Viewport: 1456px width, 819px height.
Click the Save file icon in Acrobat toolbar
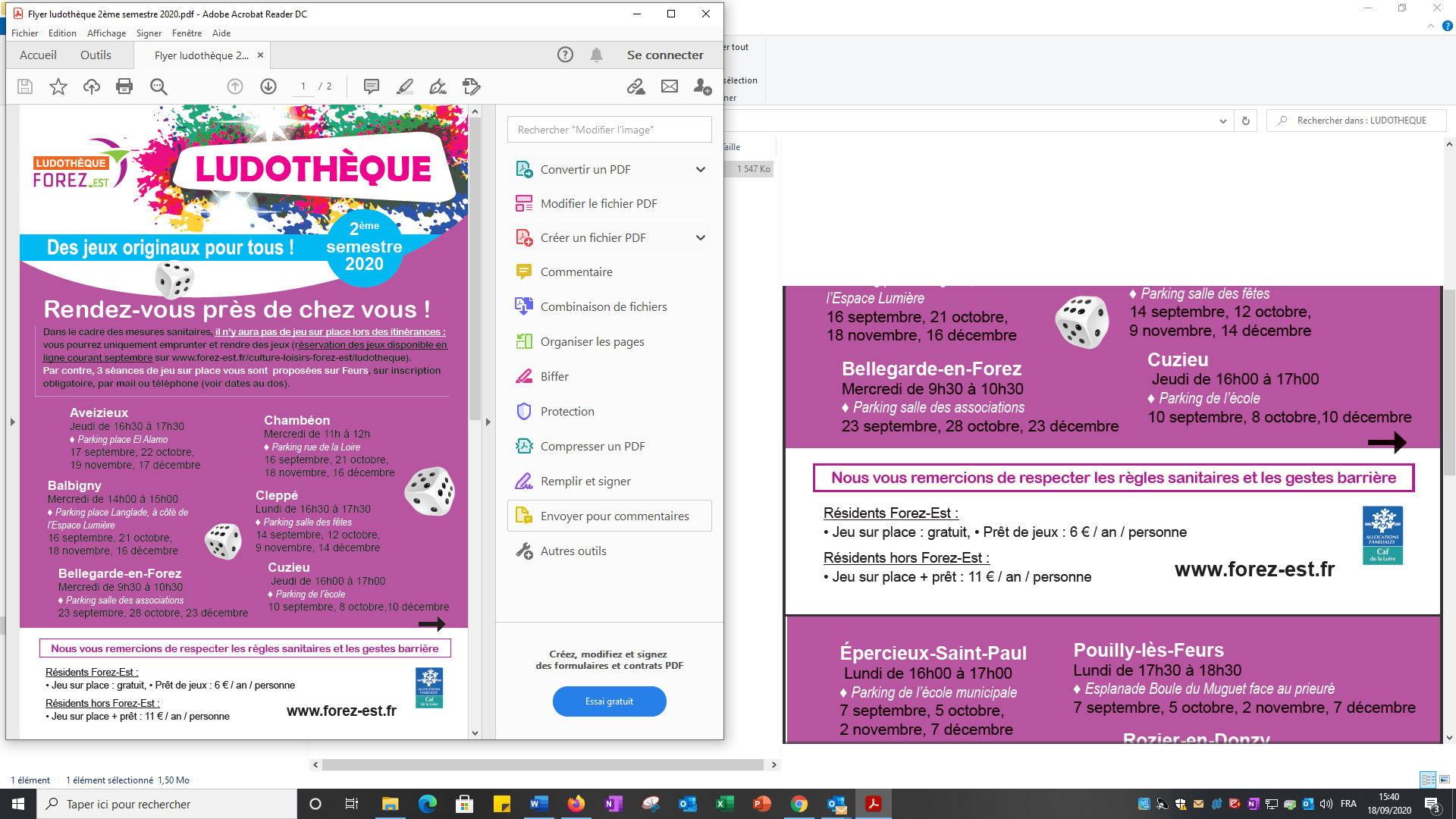(x=25, y=86)
